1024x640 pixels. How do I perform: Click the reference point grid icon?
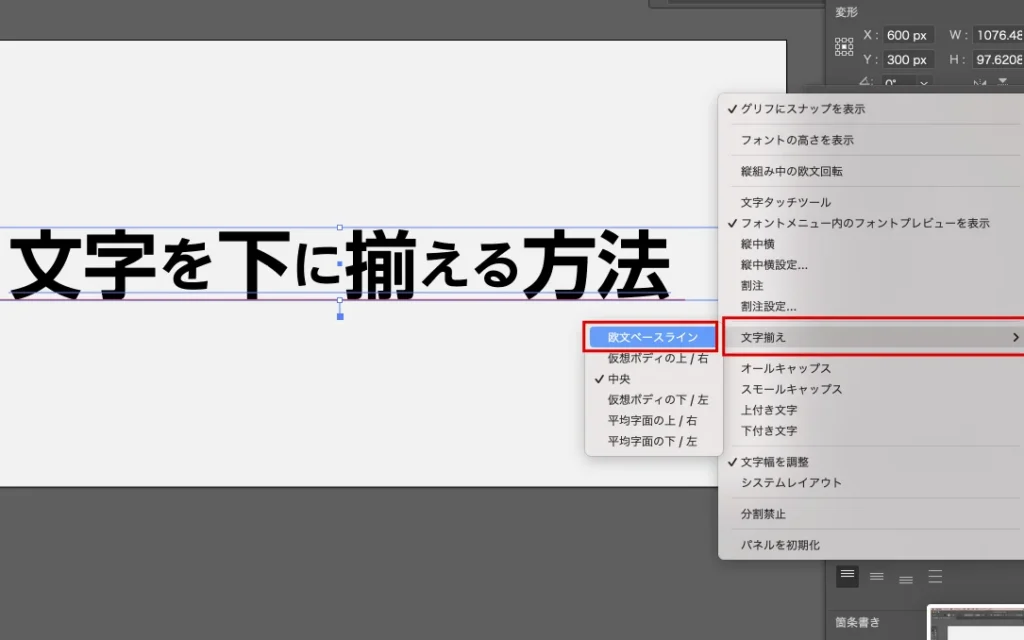tap(844, 47)
